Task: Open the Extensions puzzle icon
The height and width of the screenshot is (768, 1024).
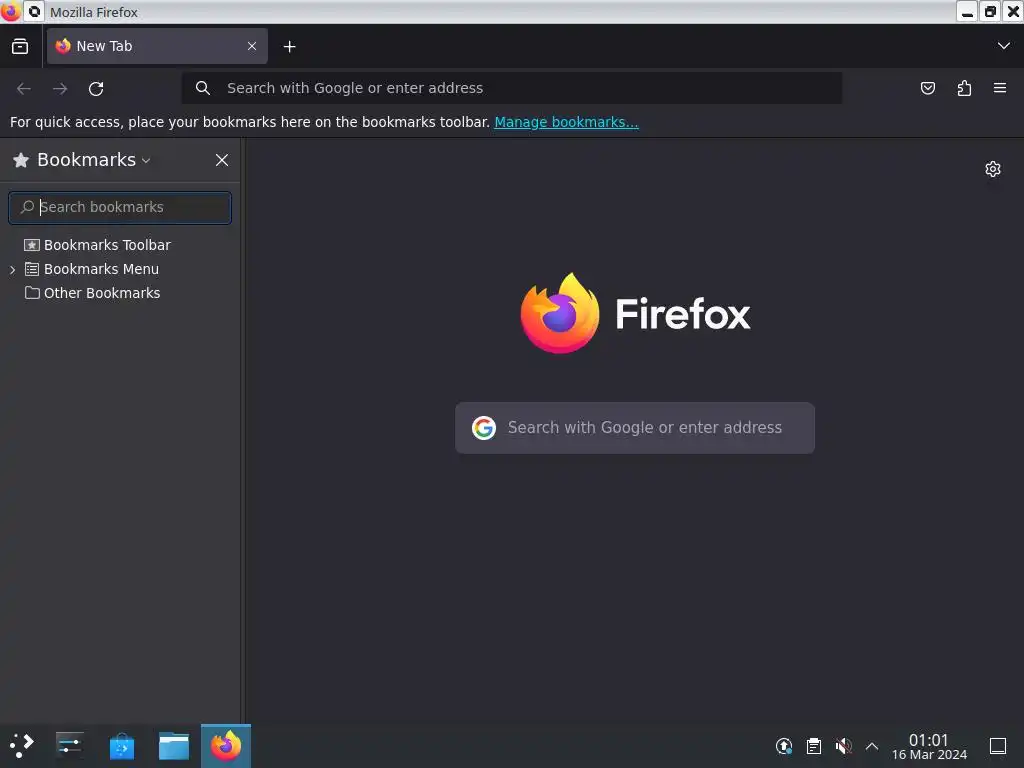Action: 964,88
